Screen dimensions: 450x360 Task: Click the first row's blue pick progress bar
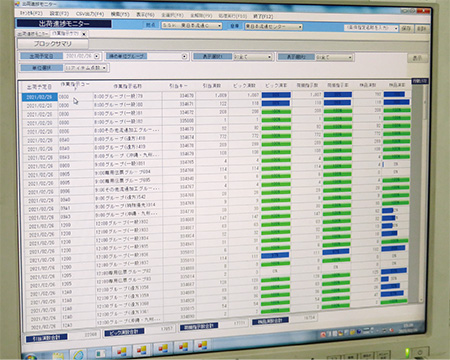276,95
